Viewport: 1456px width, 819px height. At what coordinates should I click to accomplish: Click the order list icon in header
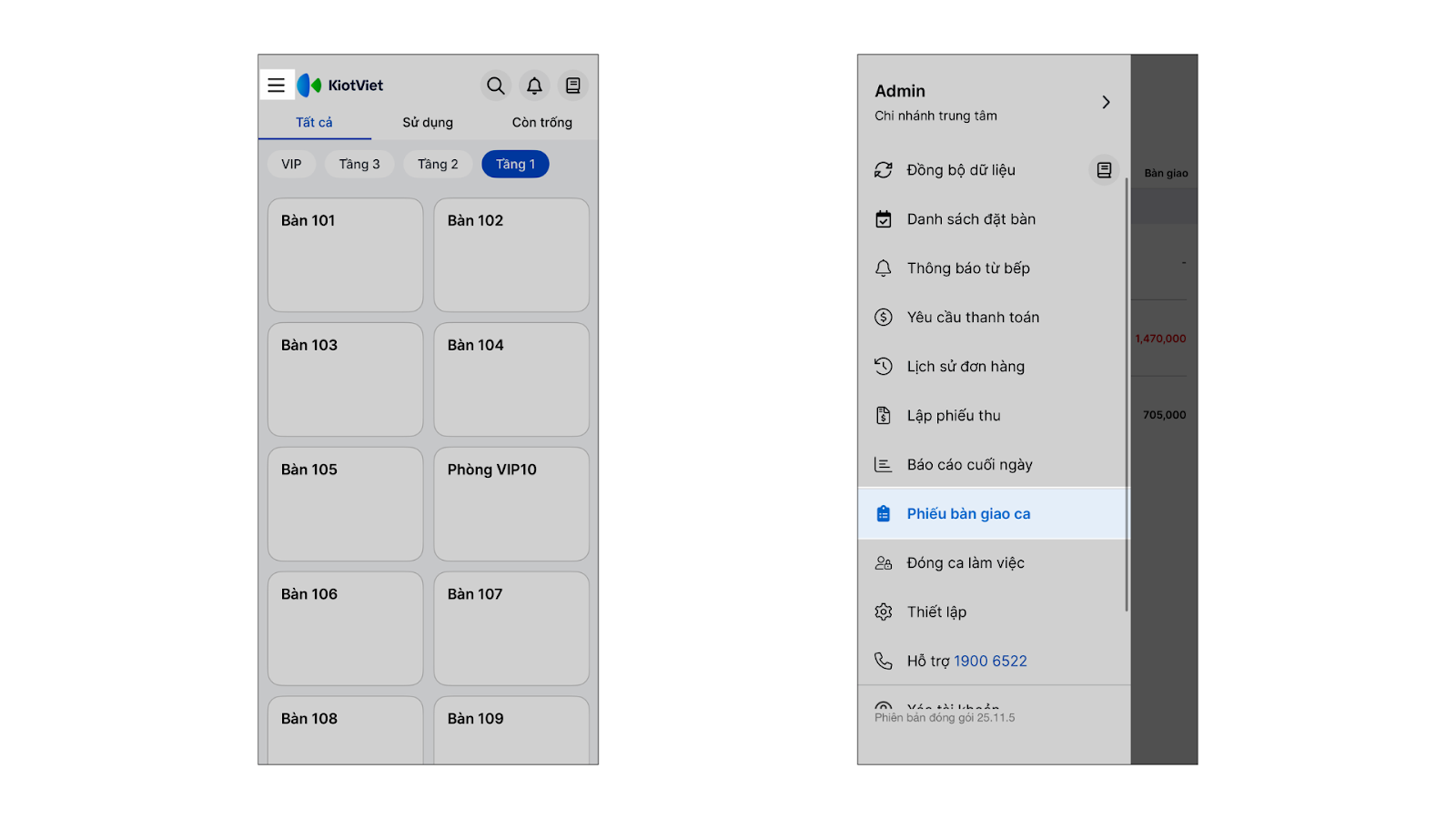(573, 86)
